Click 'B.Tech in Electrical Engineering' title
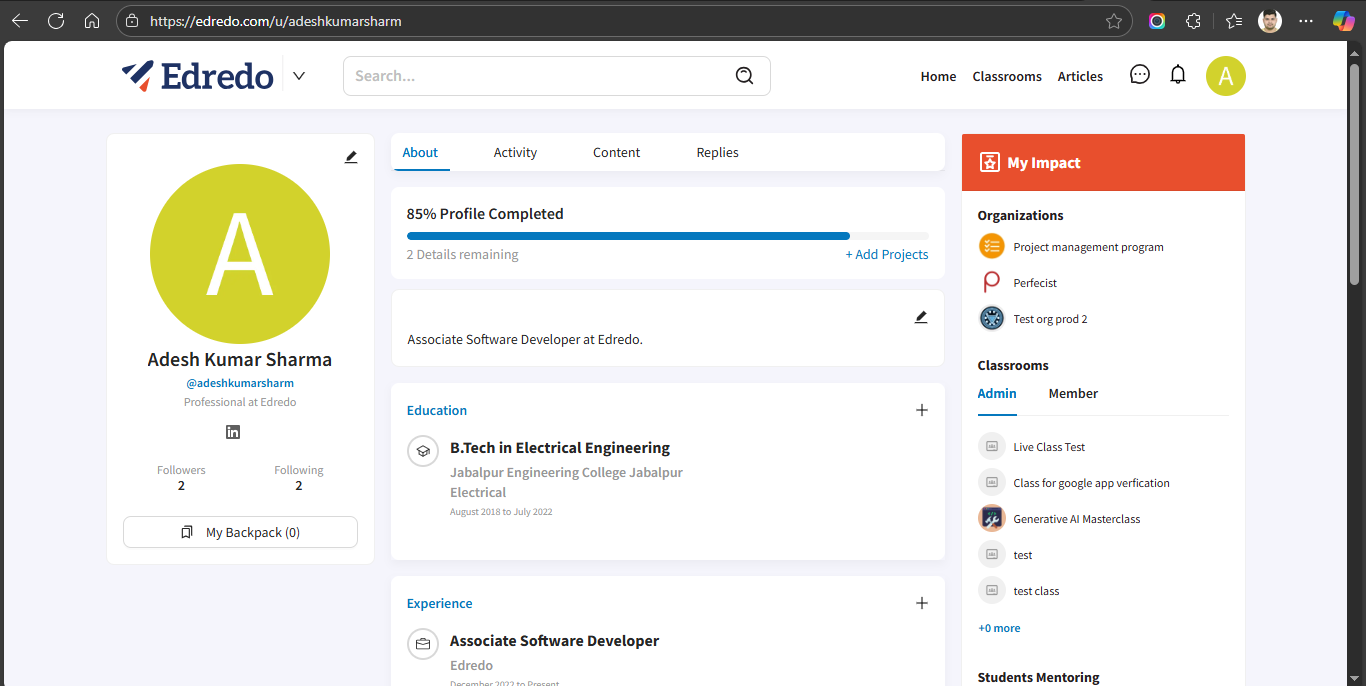The height and width of the screenshot is (686, 1366). pyautogui.click(x=560, y=448)
